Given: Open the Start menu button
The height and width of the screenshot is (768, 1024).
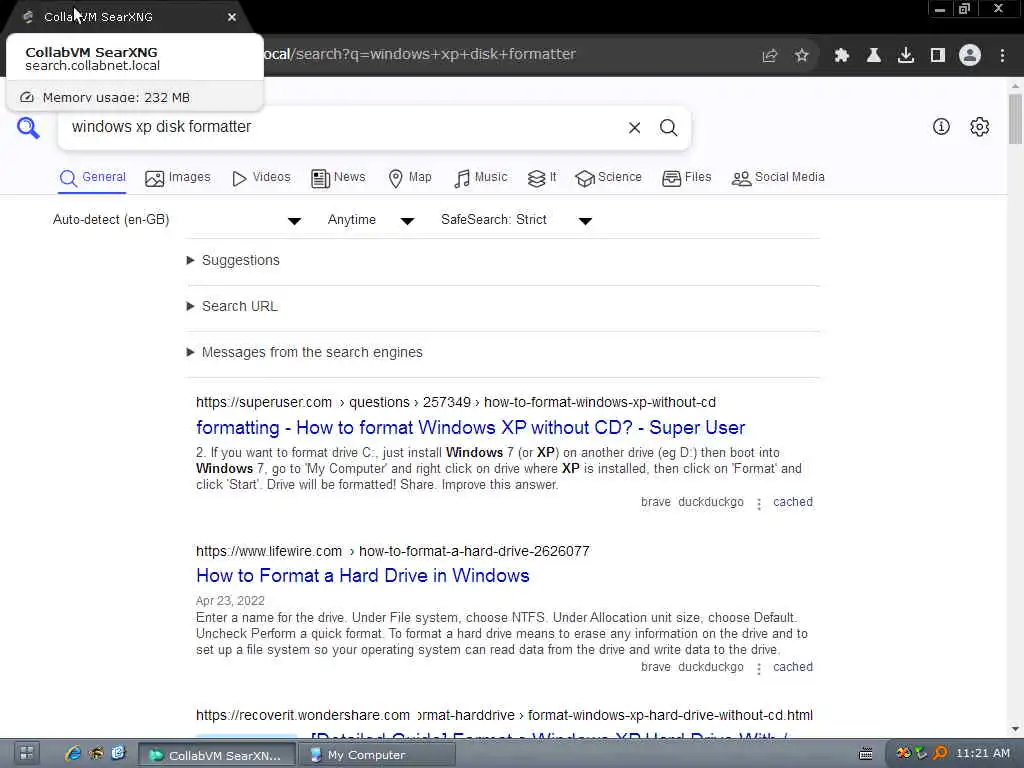Looking at the screenshot, I should pos(26,754).
